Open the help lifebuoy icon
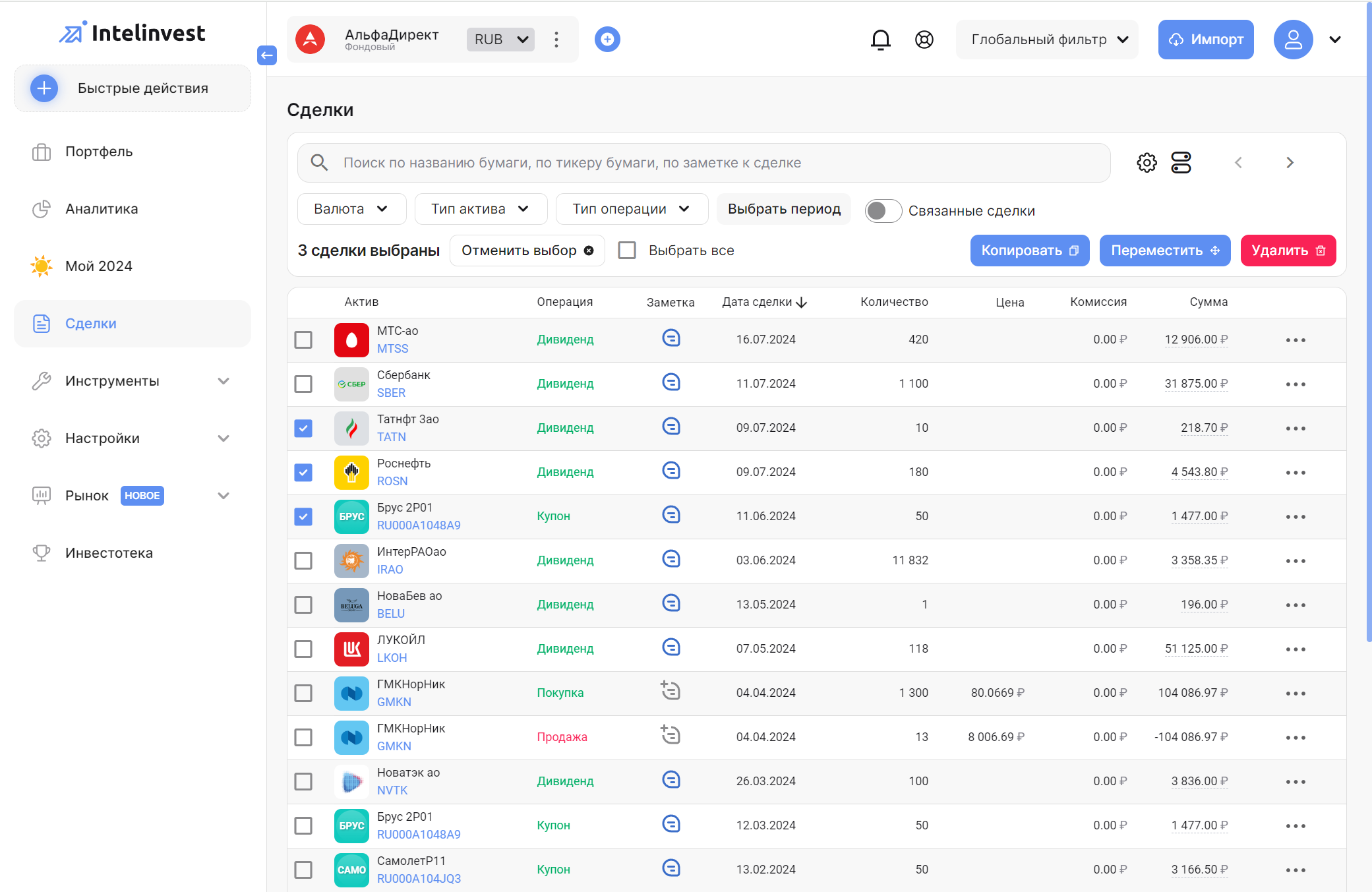1372x892 pixels. pyautogui.click(x=924, y=40)
